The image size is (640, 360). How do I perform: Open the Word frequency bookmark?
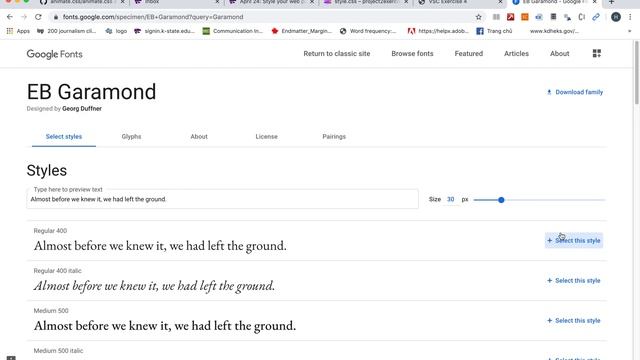tap(368, 31)
